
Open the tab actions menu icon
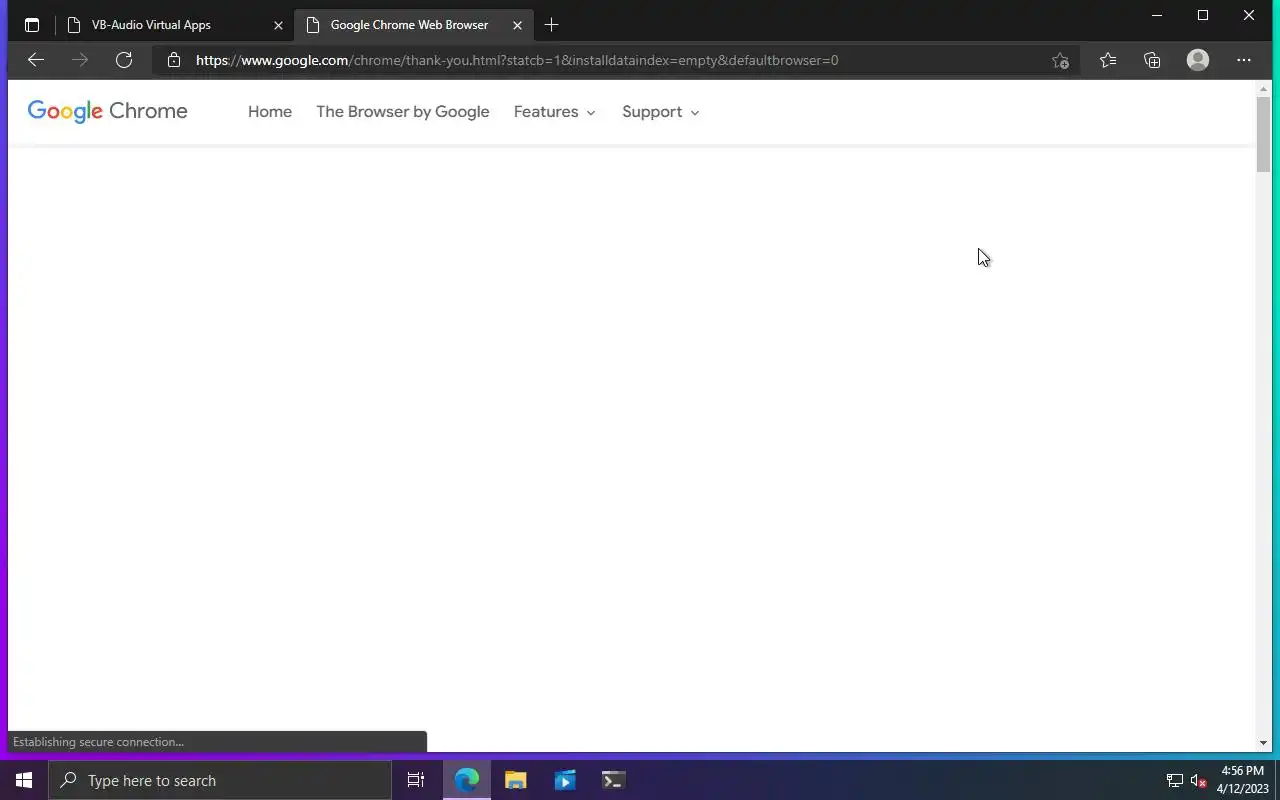coord(32,25)
